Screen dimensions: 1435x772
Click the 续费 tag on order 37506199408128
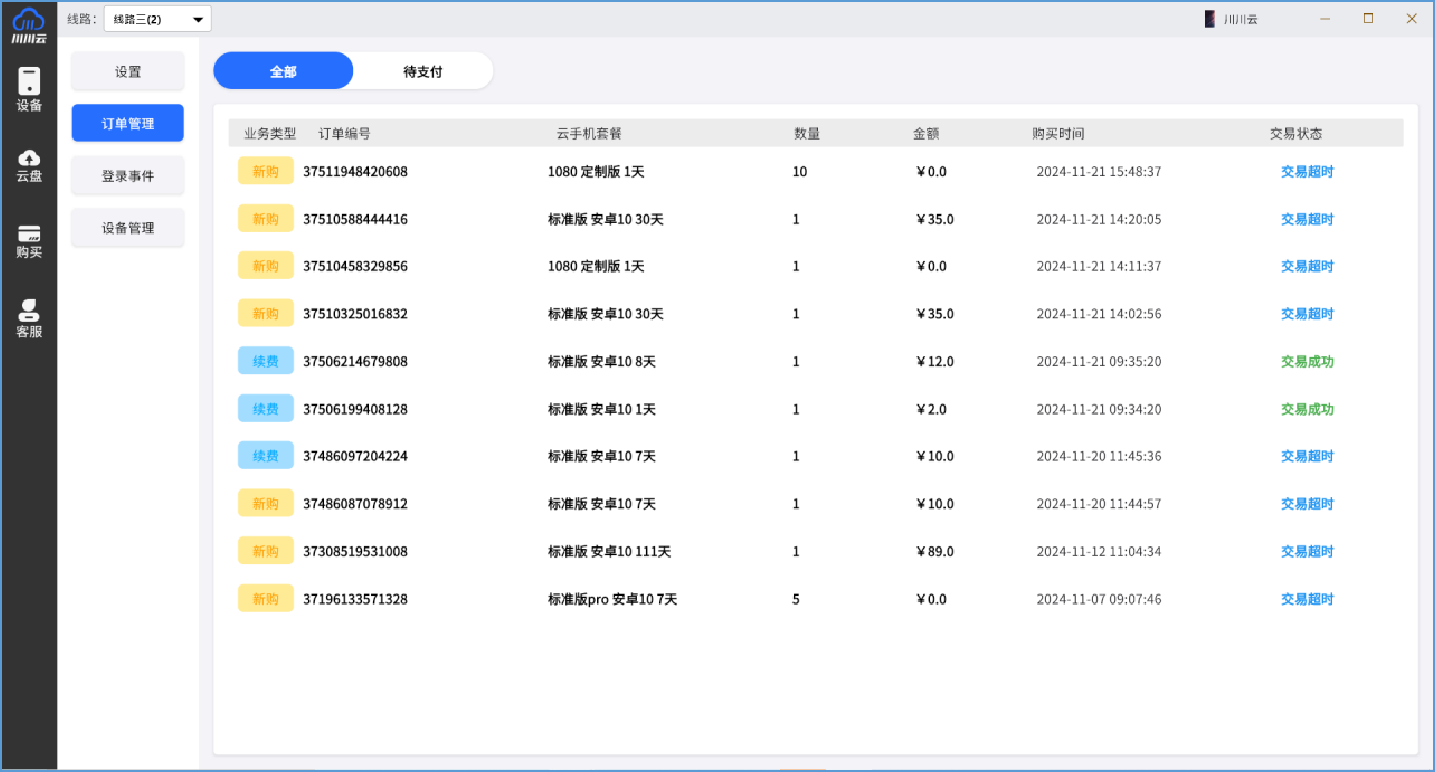coord(265,409)
